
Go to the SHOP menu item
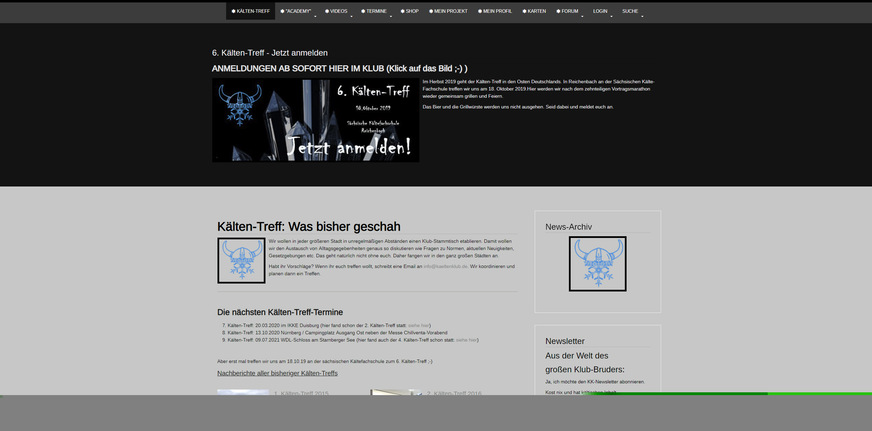click(410, 11)
